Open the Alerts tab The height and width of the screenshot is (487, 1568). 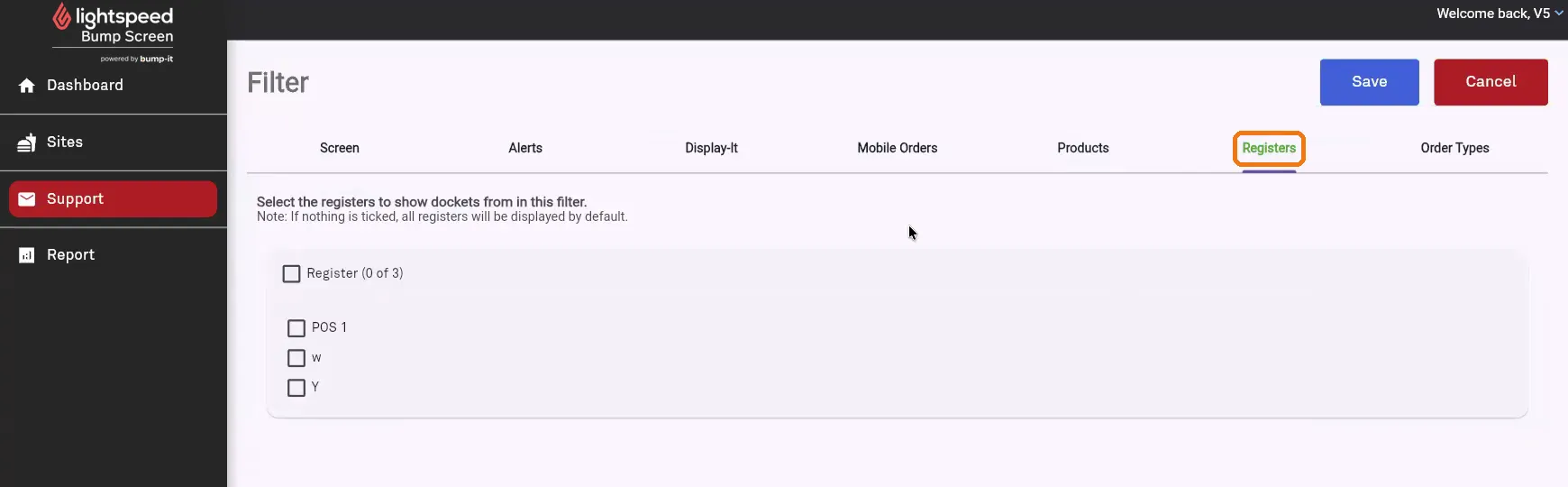pos(525,148)
